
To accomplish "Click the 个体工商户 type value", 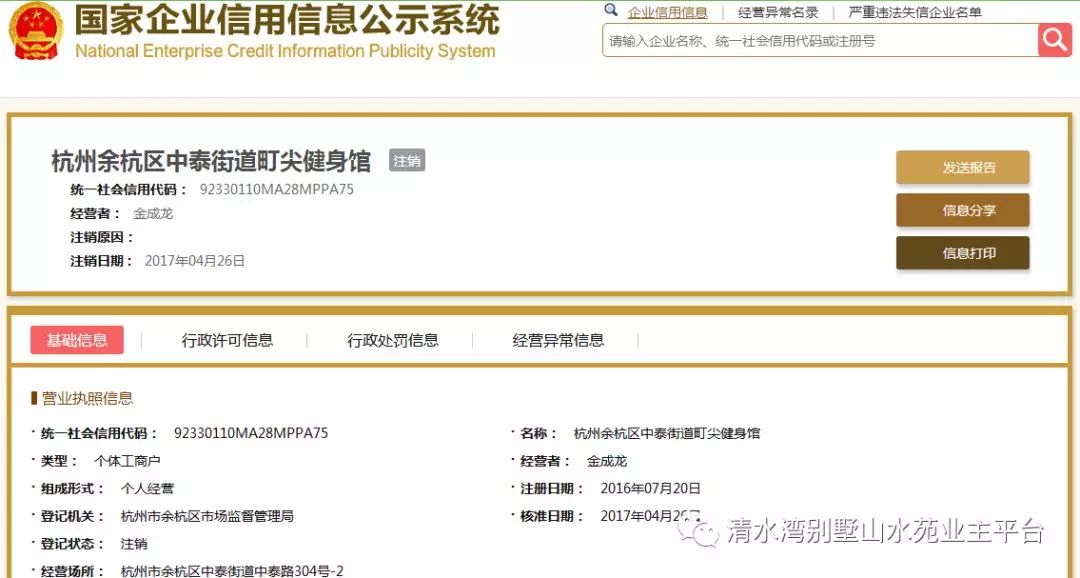I will [x=127, y=461].
